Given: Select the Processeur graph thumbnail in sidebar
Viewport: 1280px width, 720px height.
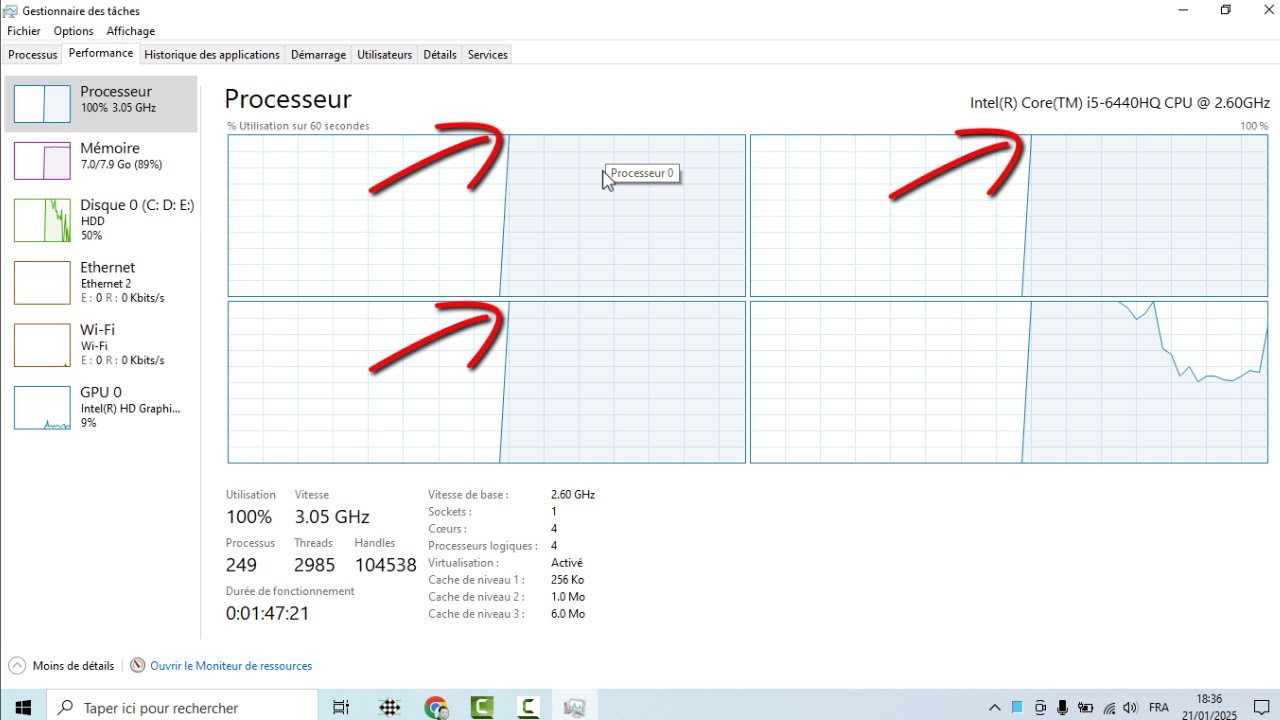Looking at the screenshot, I should 42,103.
